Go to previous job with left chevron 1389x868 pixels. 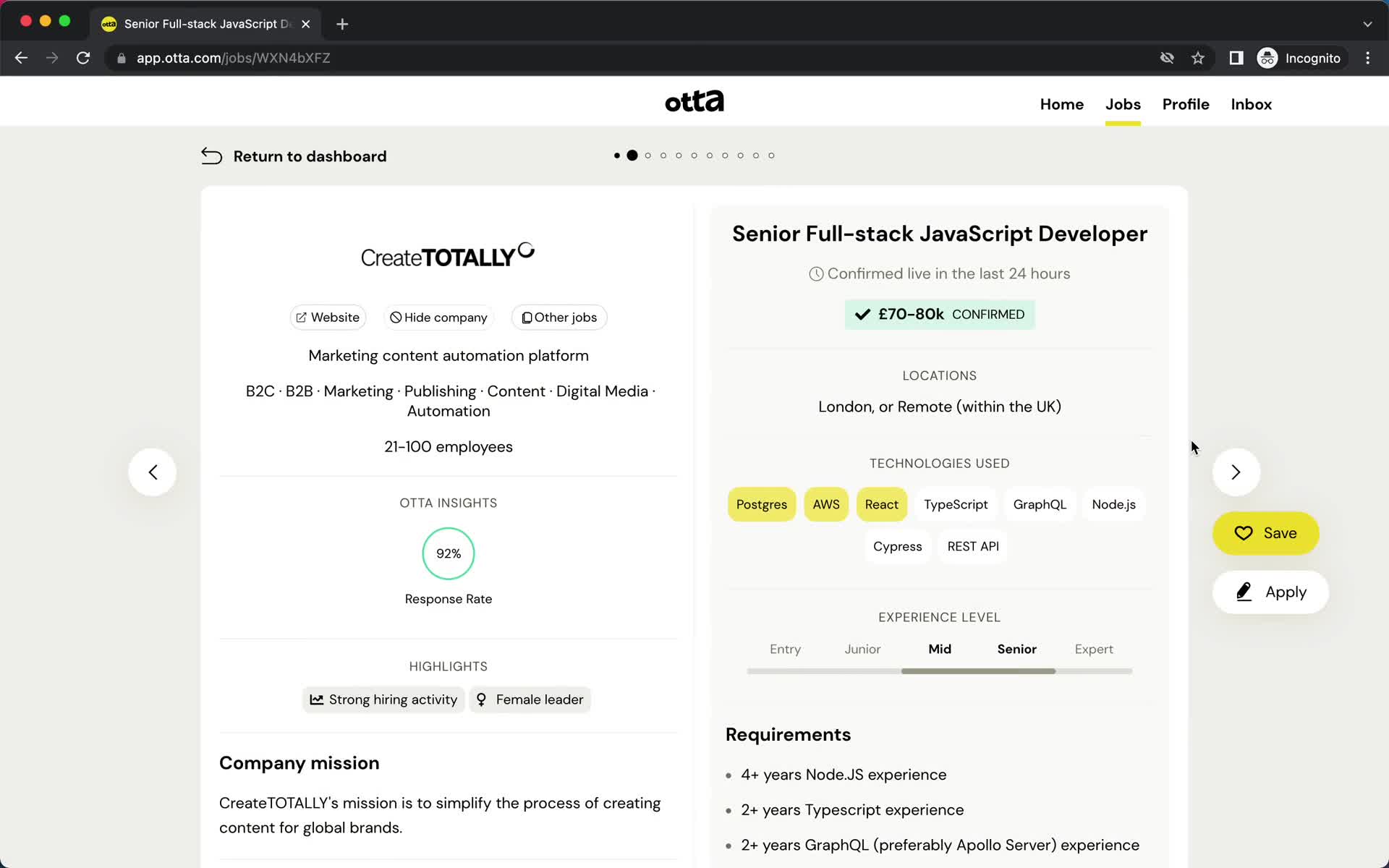pyautogui.click(x=153, y=472)
